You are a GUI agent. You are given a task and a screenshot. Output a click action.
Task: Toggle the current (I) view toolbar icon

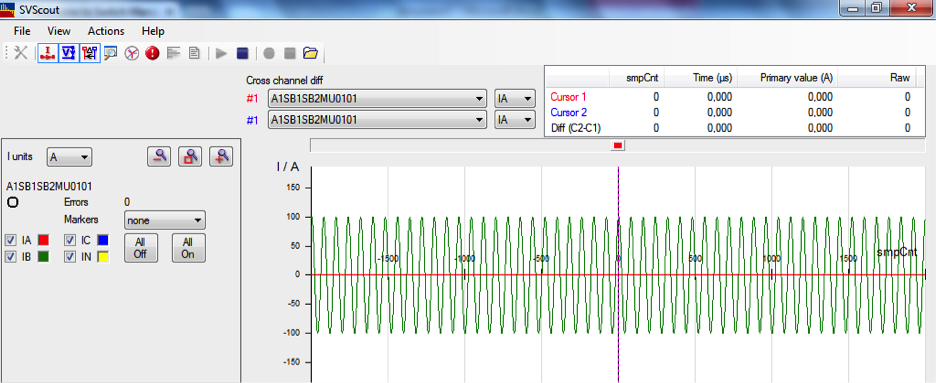point(47,53)
